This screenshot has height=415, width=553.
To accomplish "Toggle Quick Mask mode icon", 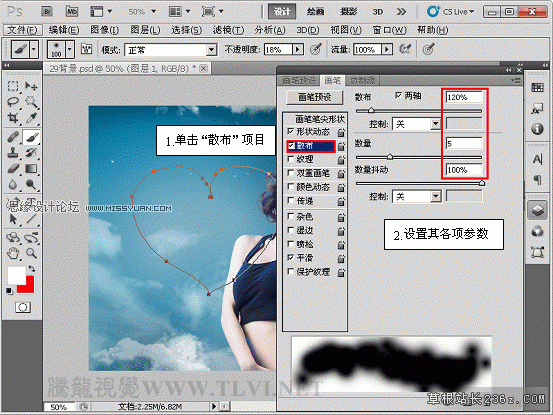I will [x=23, y=307].
